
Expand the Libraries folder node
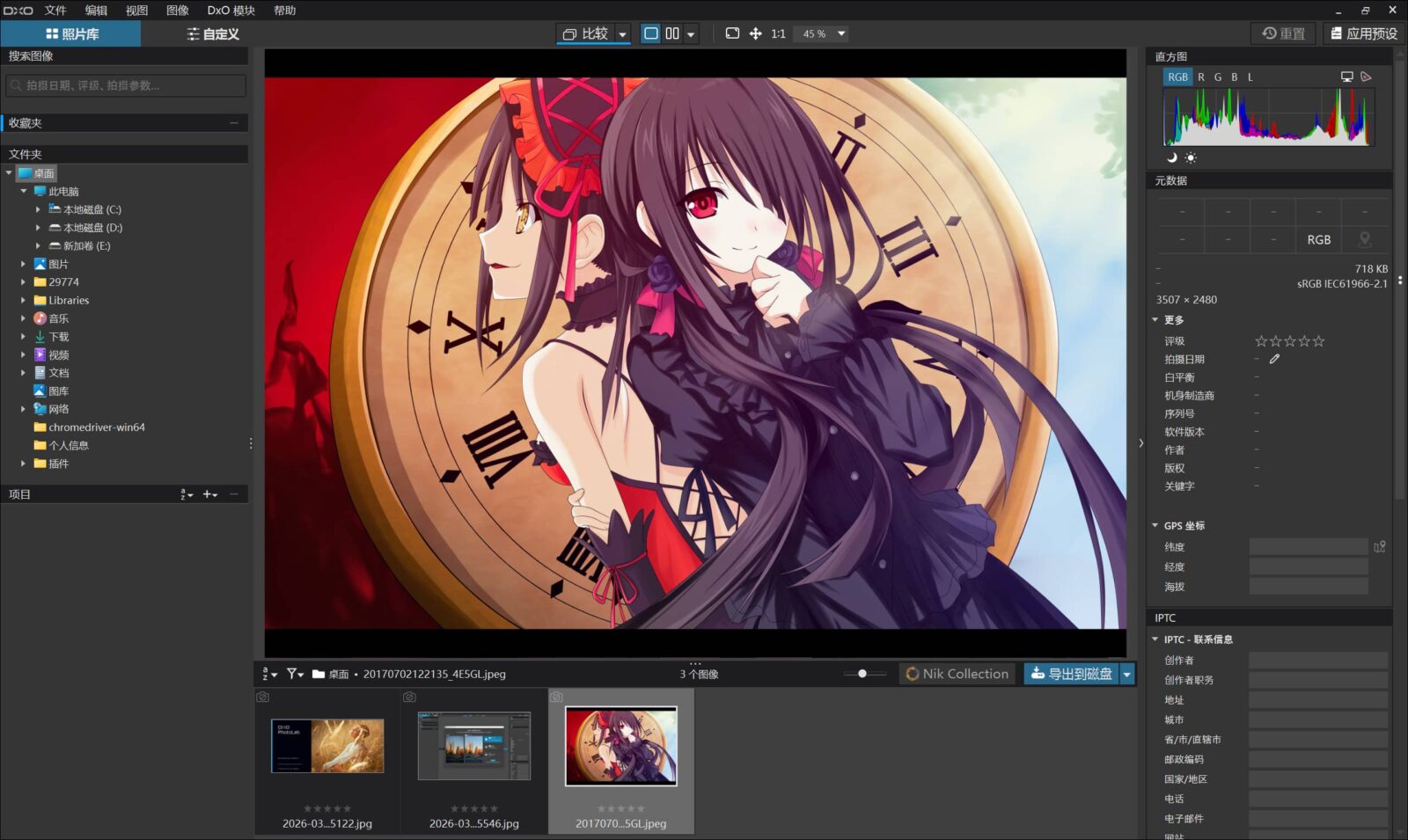pyautogui.click(x=23, y=300)
